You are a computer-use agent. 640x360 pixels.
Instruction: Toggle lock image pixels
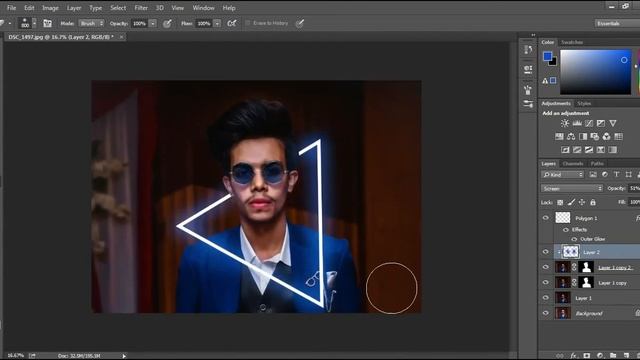[571, 202]
